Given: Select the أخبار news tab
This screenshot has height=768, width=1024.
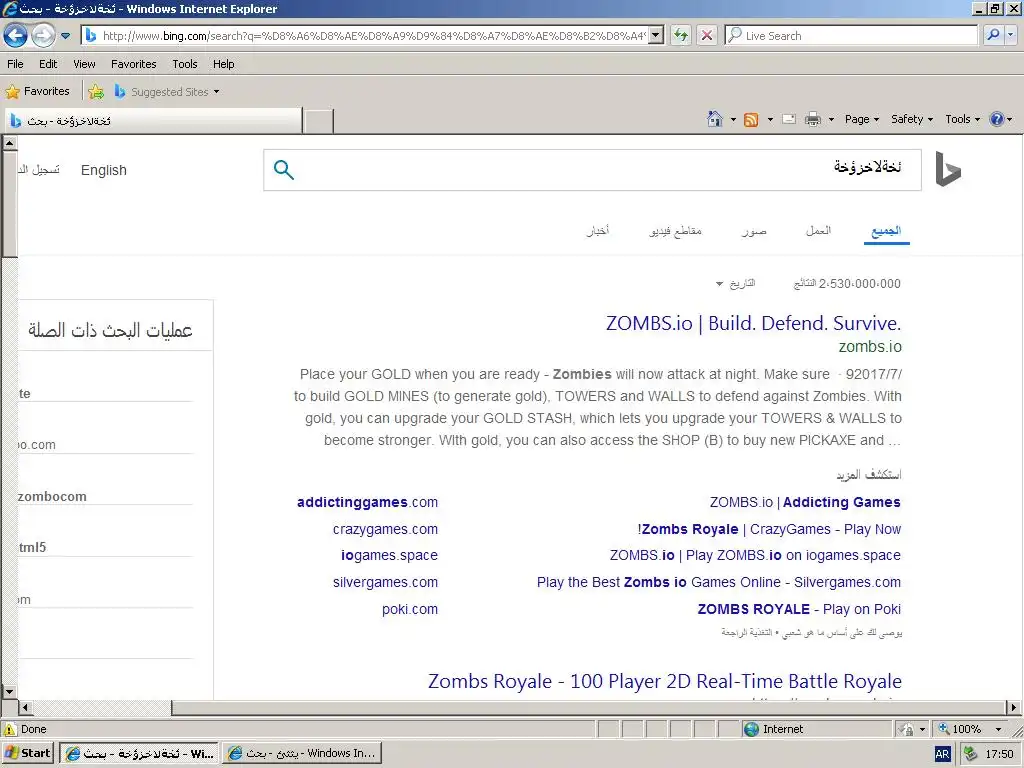Looking at the screenshot, I should tap(598, 231).
